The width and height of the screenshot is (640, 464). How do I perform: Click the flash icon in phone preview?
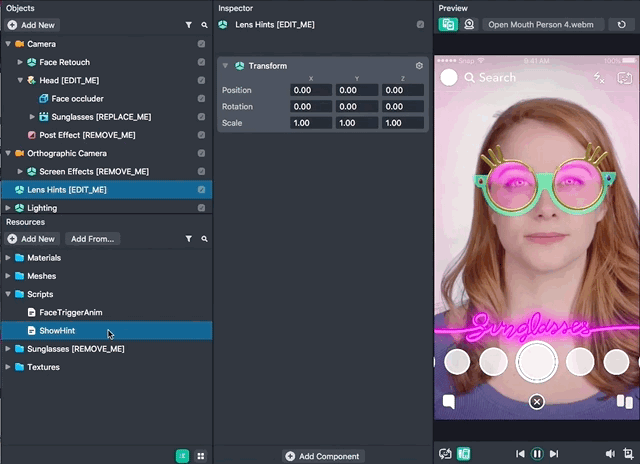[600, 77]
